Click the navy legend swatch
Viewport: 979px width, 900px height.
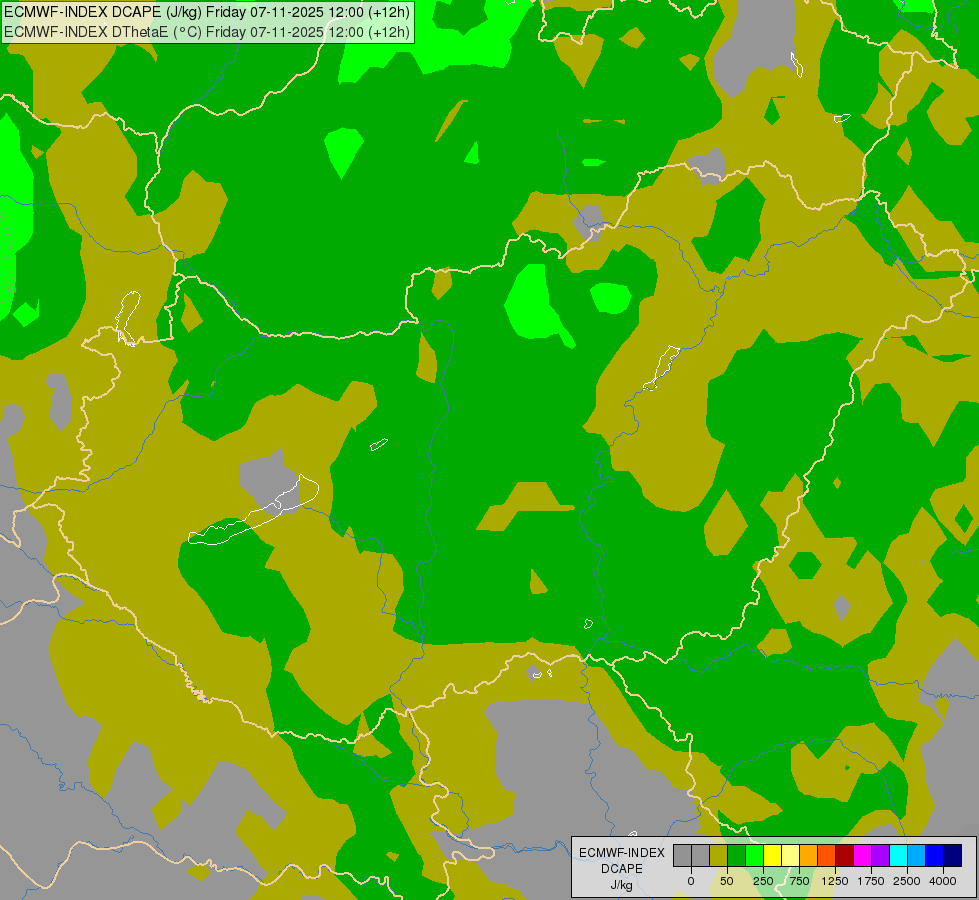coord(953,855)
